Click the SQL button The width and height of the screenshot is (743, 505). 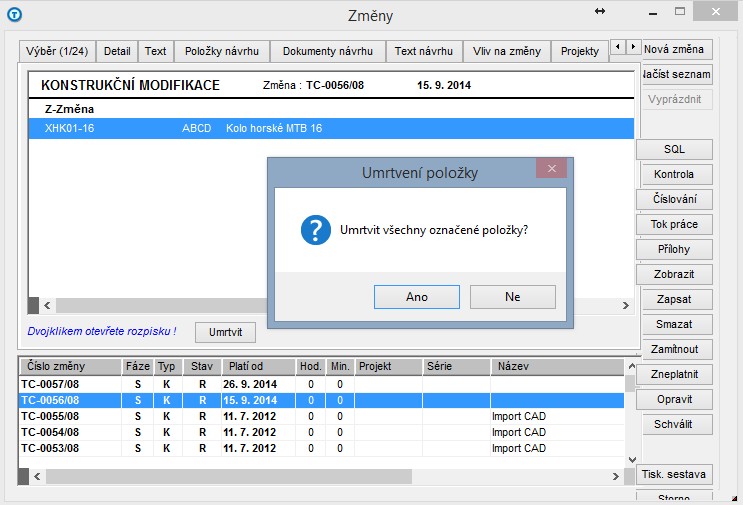[x=674, y=149]
